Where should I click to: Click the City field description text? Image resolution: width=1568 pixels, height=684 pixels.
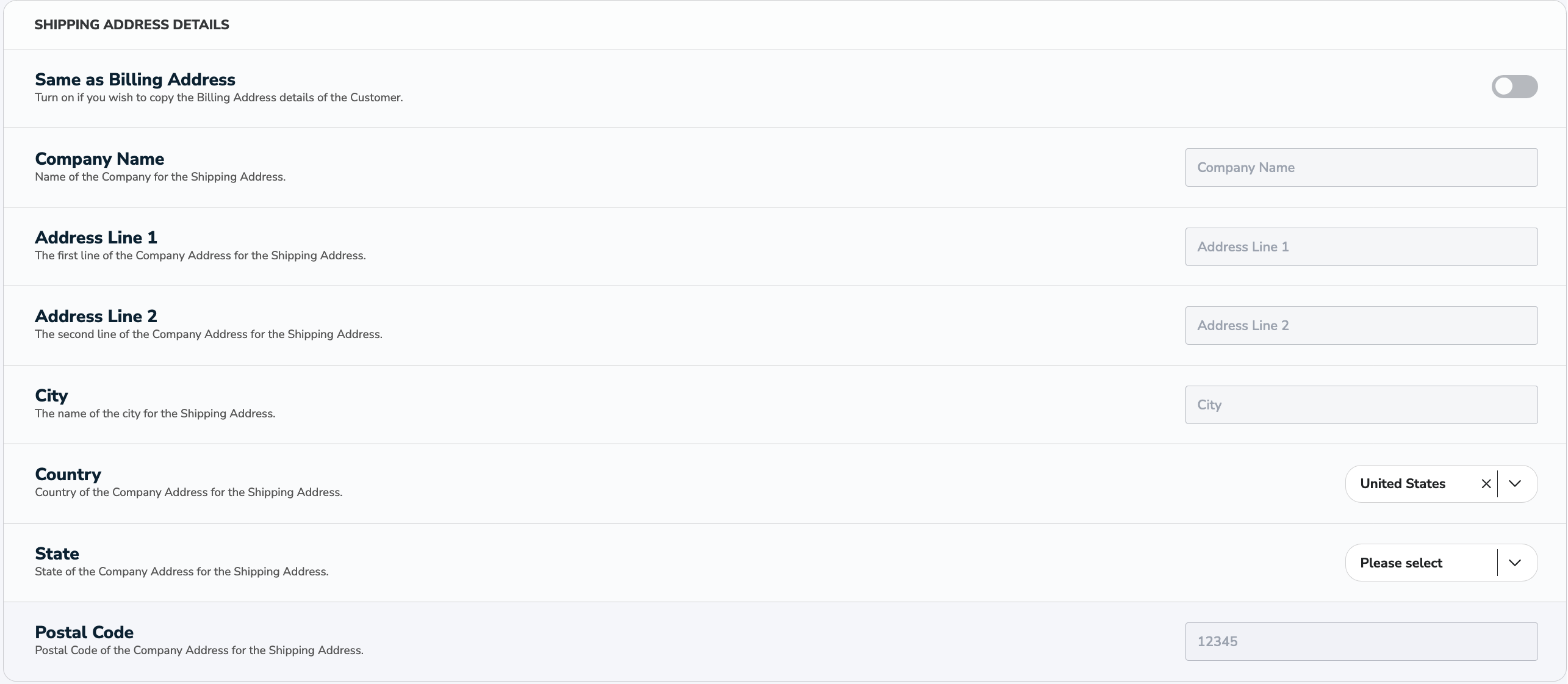click(155, 413)
